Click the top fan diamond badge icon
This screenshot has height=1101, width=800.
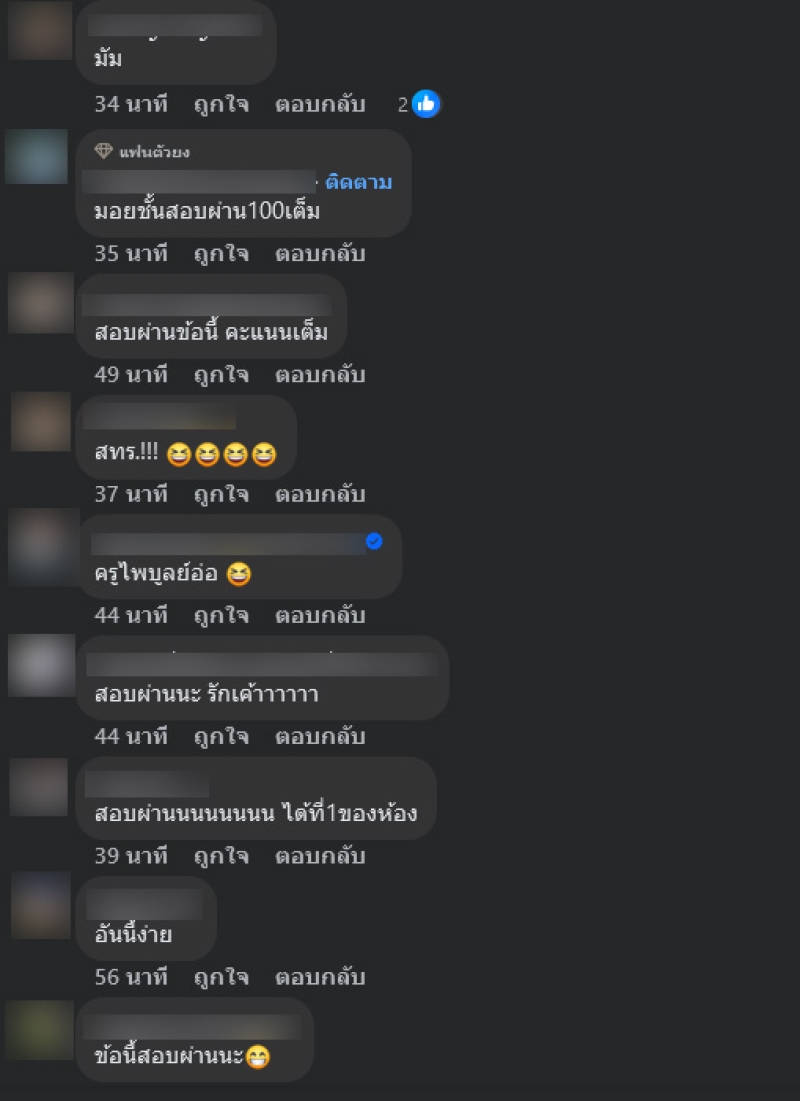click(104, 151)
